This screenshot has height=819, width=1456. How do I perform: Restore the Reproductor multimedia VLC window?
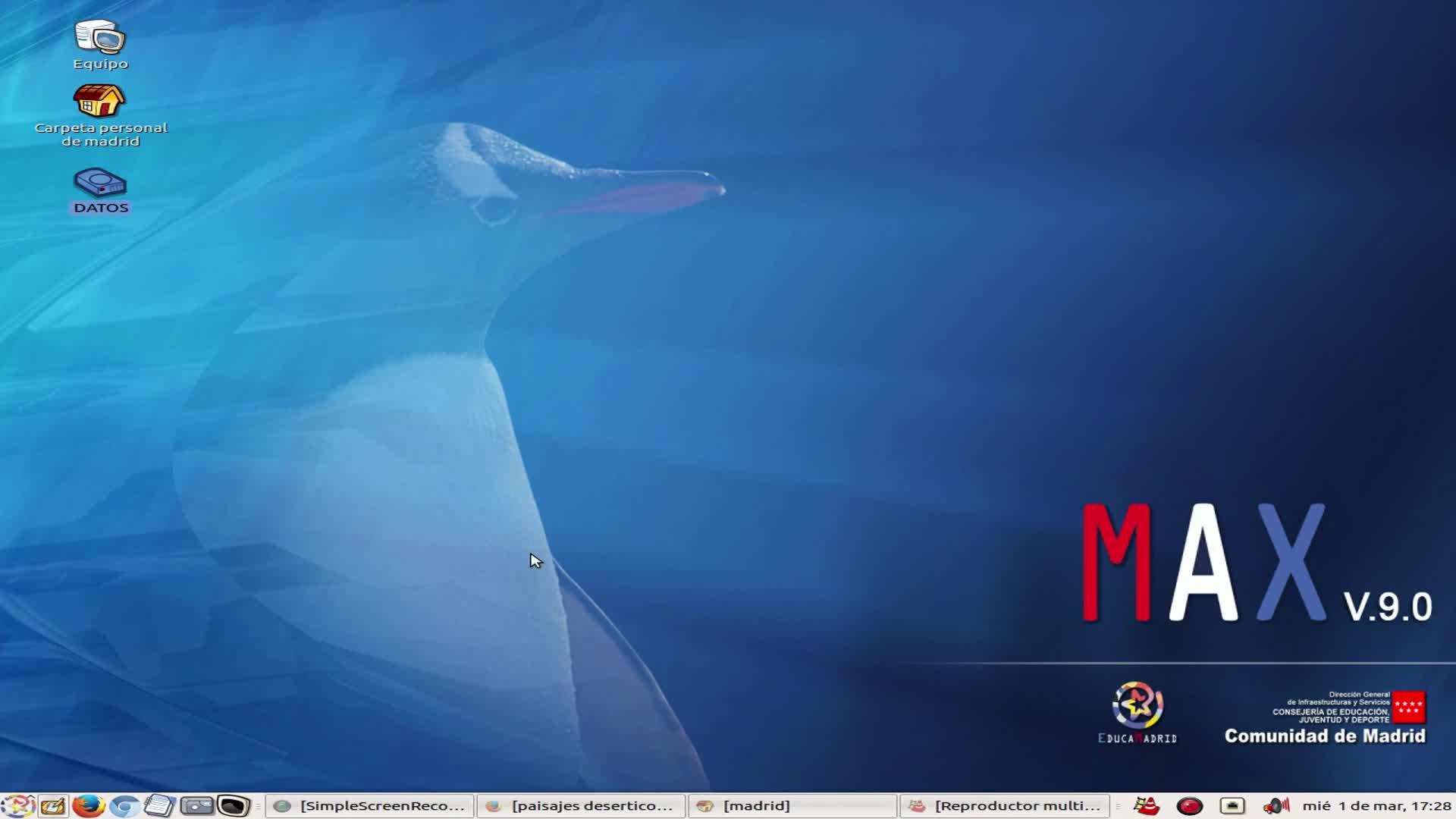1004,805
